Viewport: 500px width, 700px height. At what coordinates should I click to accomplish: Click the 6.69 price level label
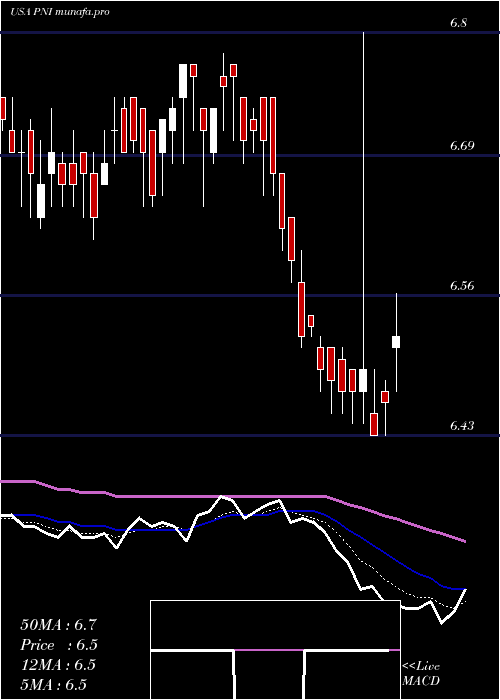pos(462,146)
